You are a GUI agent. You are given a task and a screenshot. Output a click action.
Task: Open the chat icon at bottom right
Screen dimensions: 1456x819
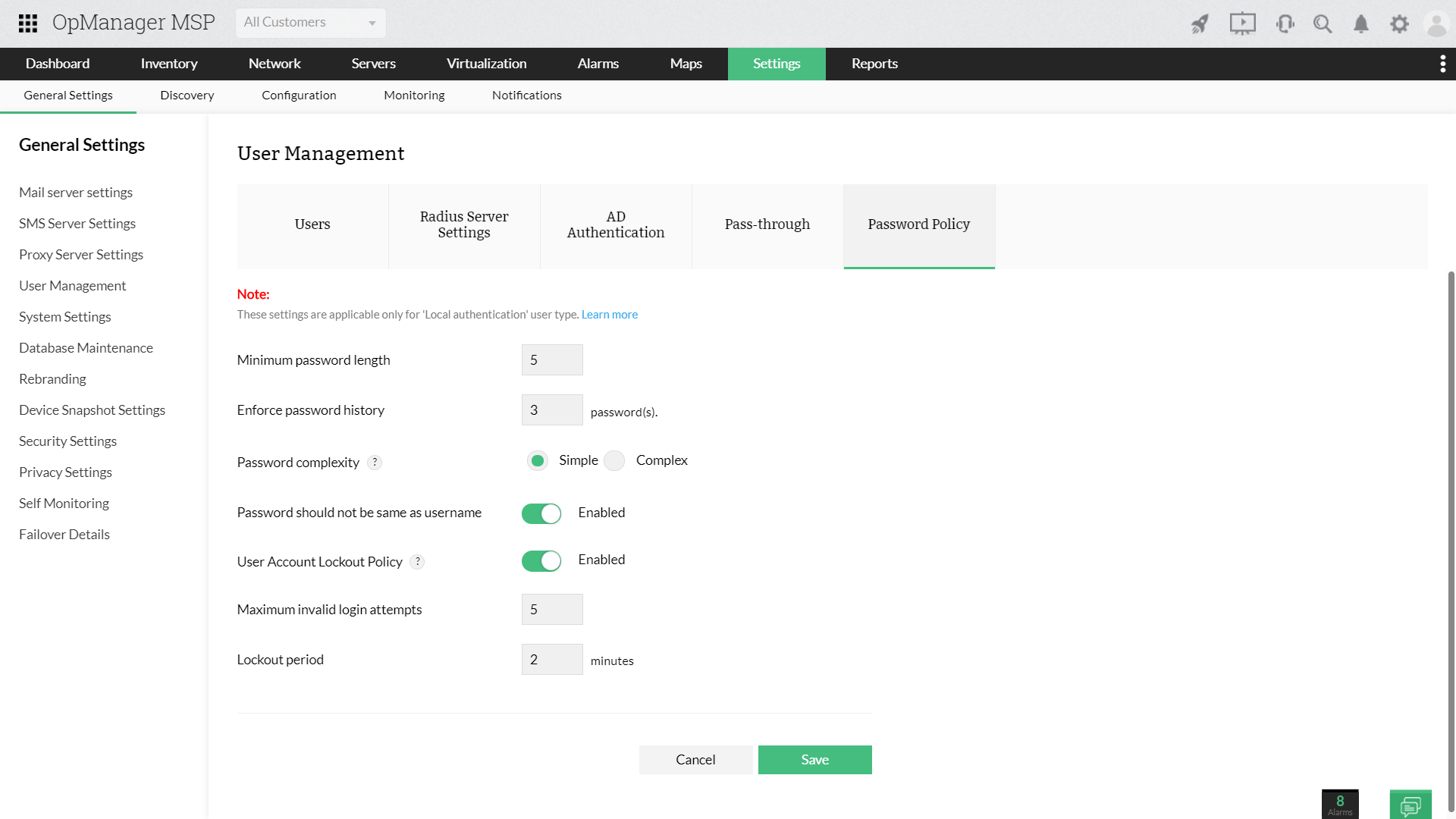coord(1410,805)
